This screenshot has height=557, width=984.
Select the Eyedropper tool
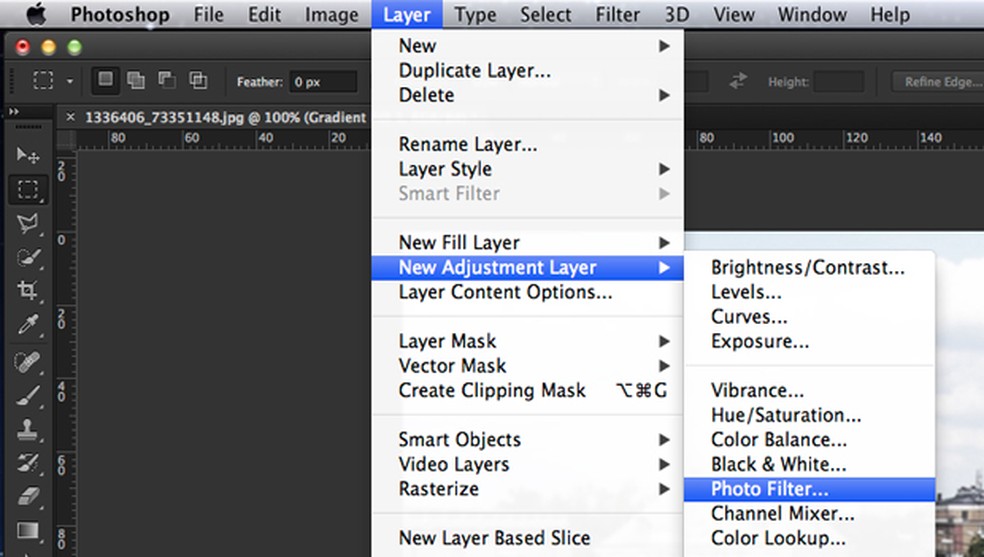point(28,325)
